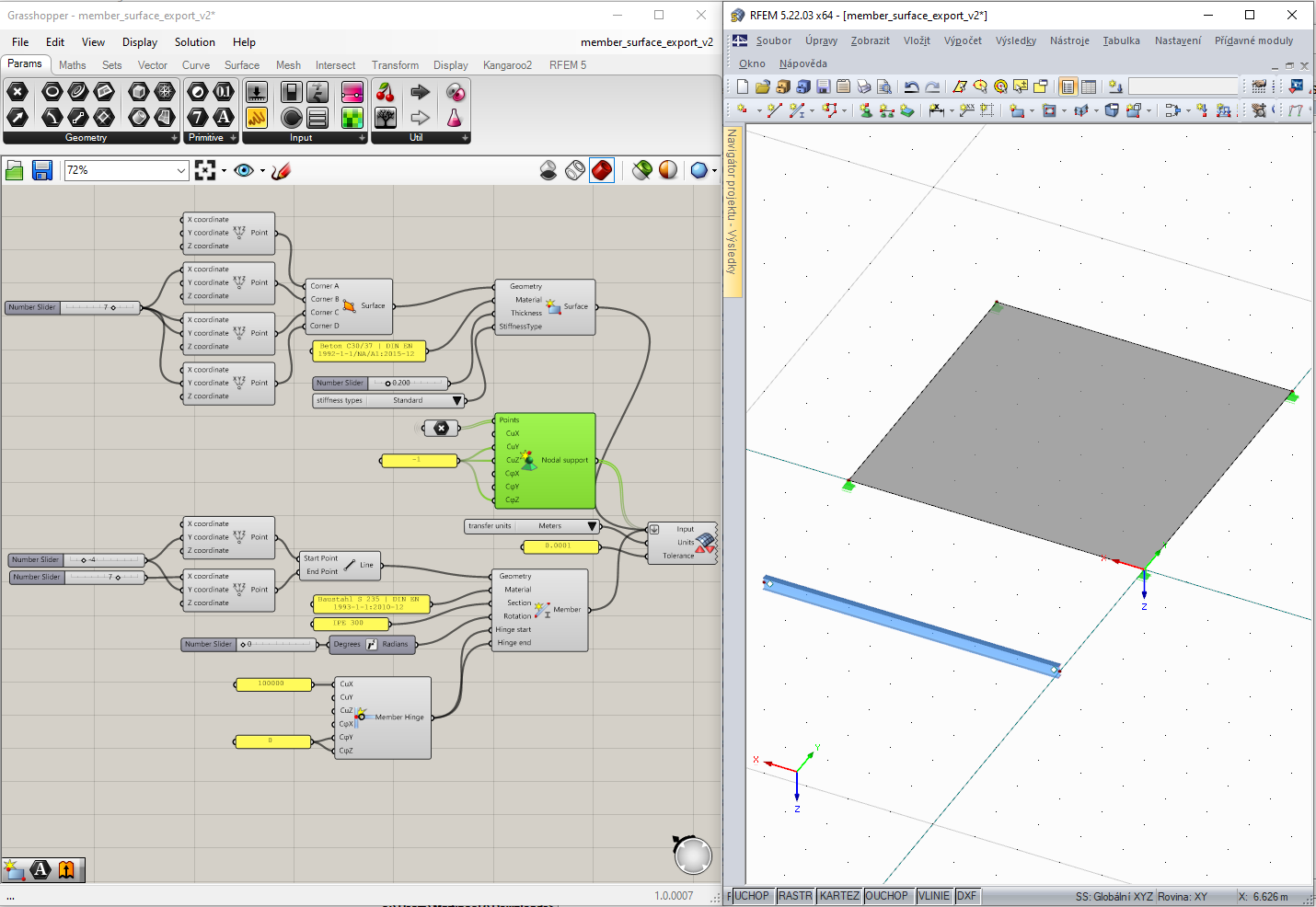This screenshot has height=907, width=1316.
Task: Select the red shaded preview icon in Grasshopper
Action: [x=601, y=170]
